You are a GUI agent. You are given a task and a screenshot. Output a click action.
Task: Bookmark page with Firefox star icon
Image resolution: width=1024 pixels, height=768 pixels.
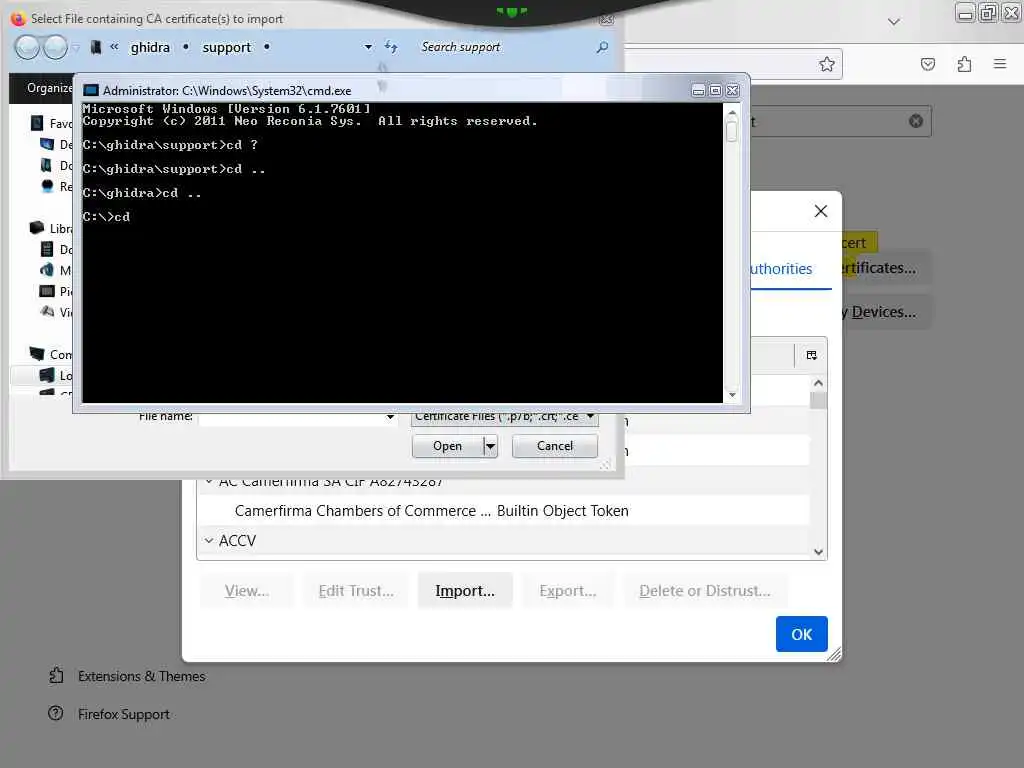[x=827, y=64]
